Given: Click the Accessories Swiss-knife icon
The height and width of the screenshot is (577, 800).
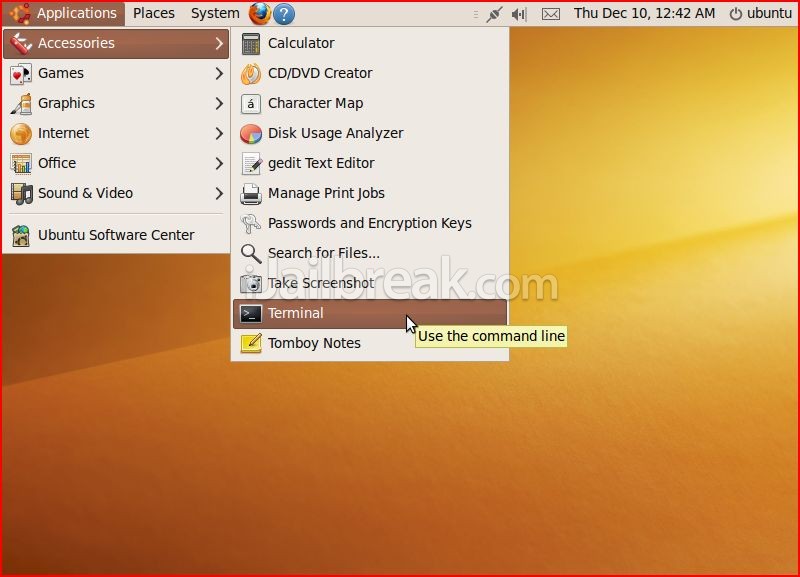Looking at the screenshot, I should point(21,43).
